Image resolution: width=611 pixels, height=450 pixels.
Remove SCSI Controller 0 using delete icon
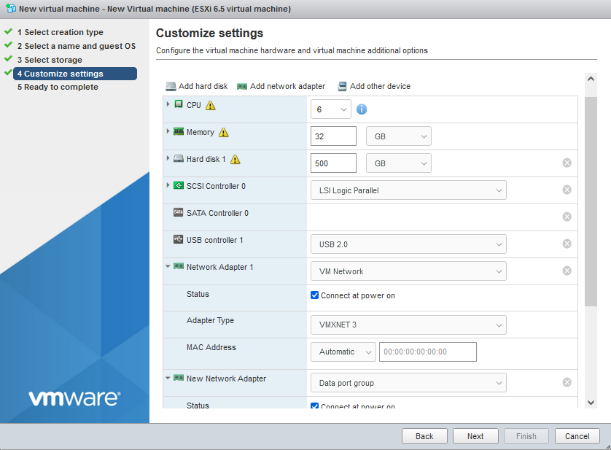point(567,189)
